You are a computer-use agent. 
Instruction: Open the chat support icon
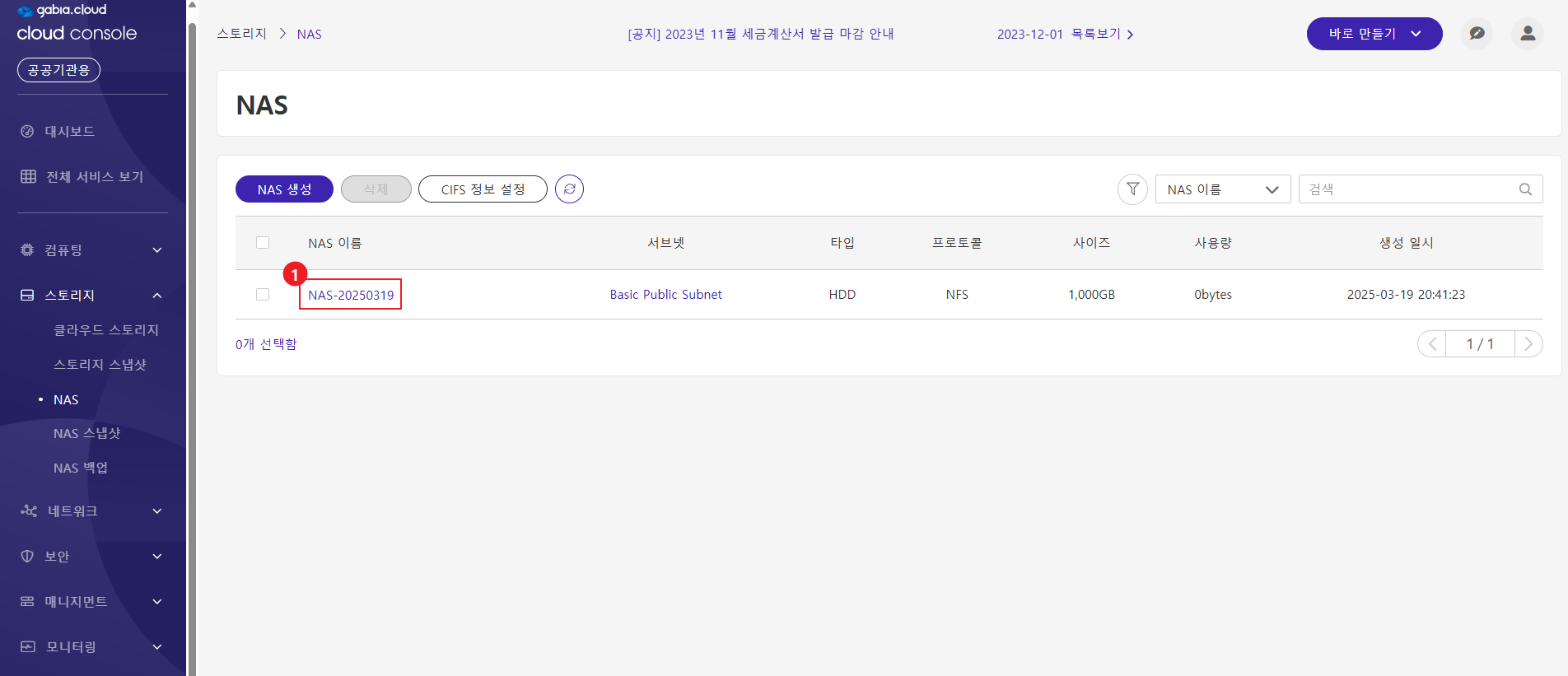(1477, 34)
